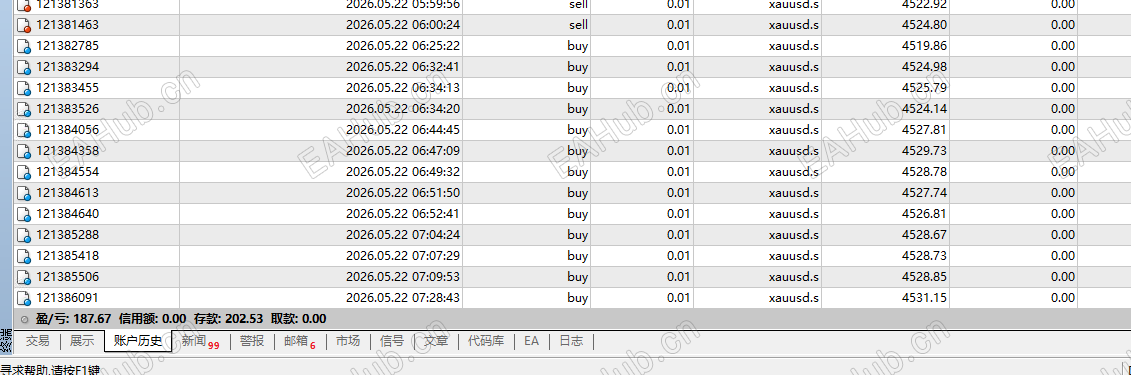The width and height of the screenshot is (1131, 375).
Task: Click price 4528.78
Action: coord(924,172)
